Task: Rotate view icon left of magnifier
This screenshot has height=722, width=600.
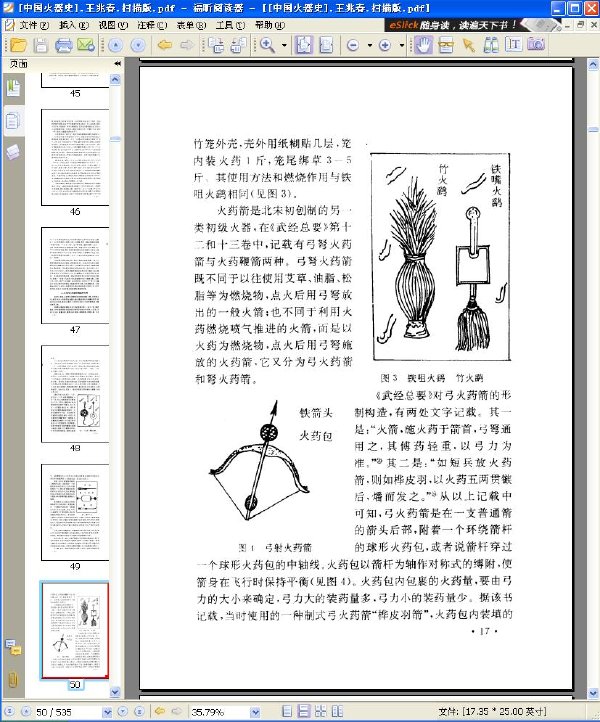Action: tap(239, 45)
